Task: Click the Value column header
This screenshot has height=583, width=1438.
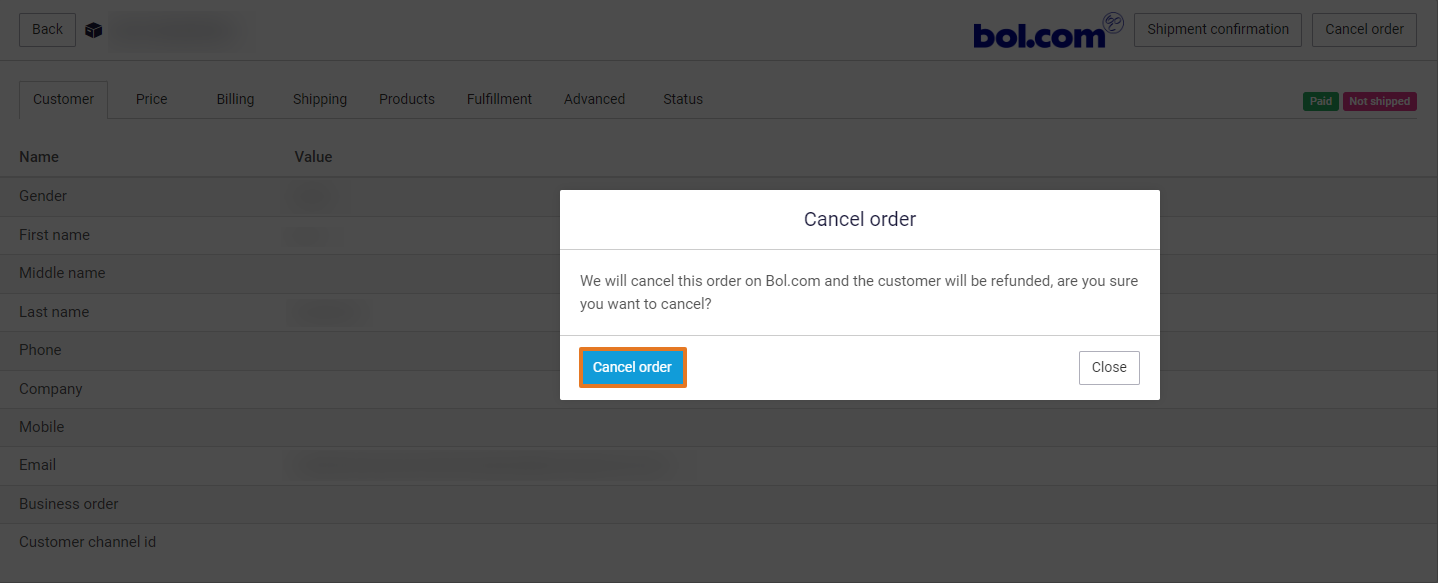Action: pos(313,157)
